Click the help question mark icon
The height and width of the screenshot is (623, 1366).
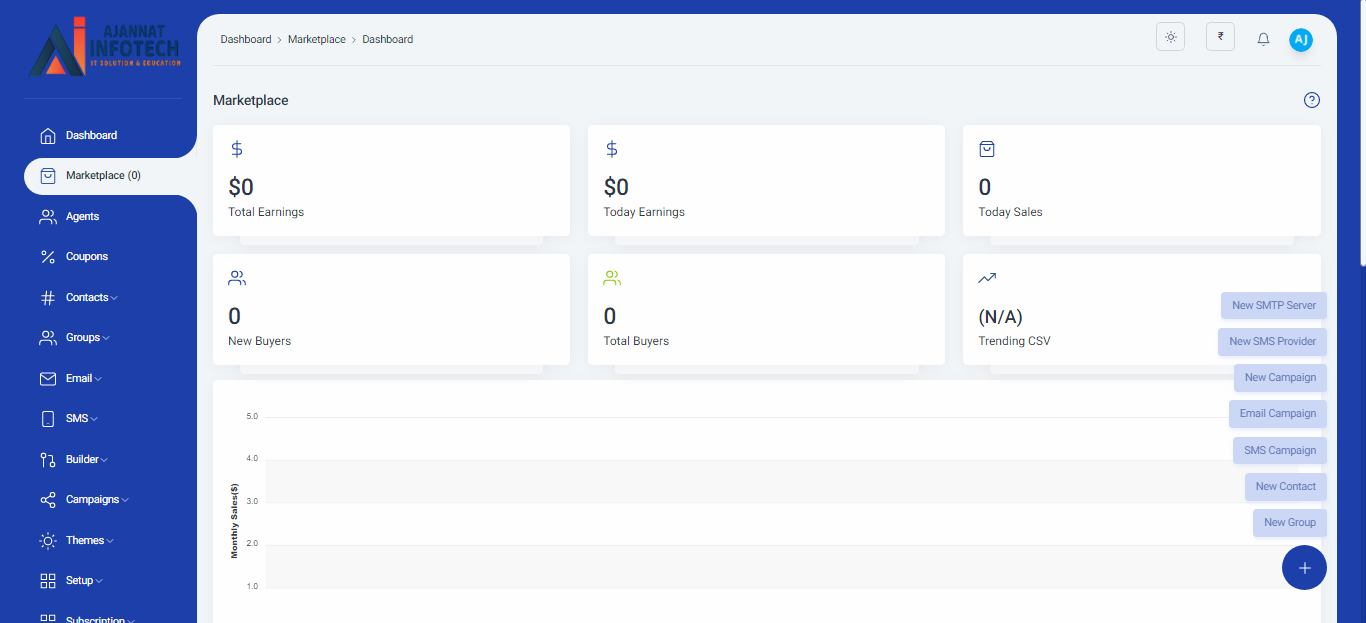point(1312,100)
